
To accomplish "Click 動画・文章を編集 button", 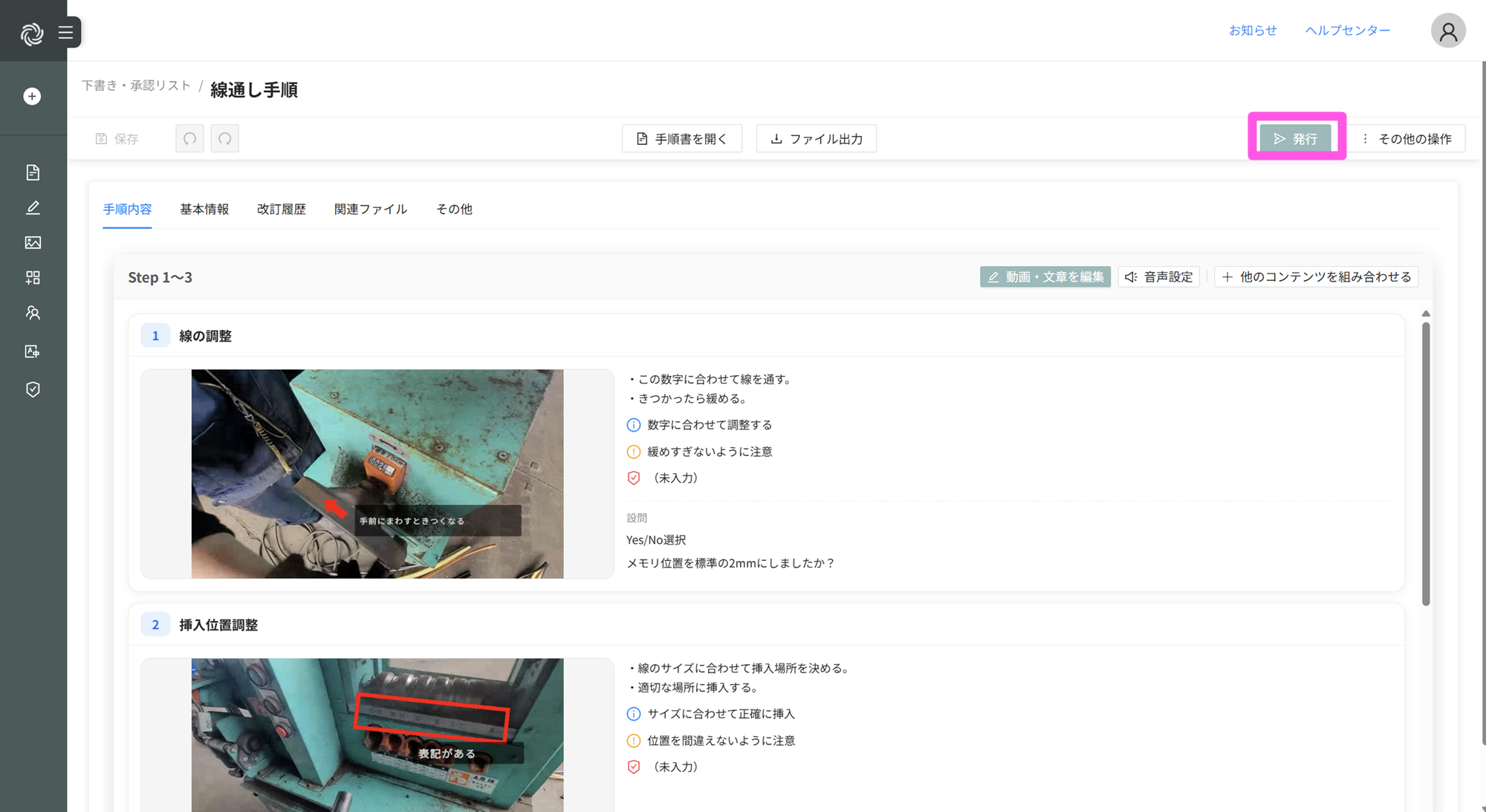I will tap(1045, 277).
